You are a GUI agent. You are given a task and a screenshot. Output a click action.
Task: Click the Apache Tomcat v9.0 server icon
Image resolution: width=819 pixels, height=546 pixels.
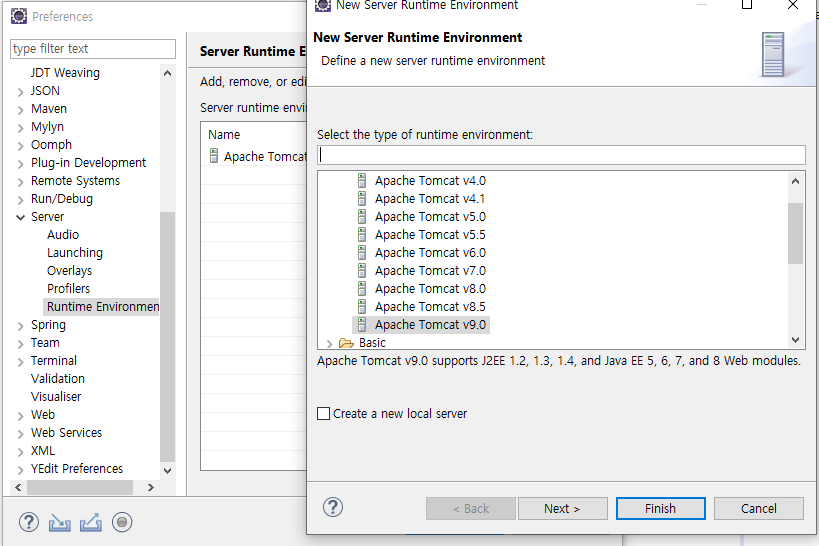coord(361,325)
